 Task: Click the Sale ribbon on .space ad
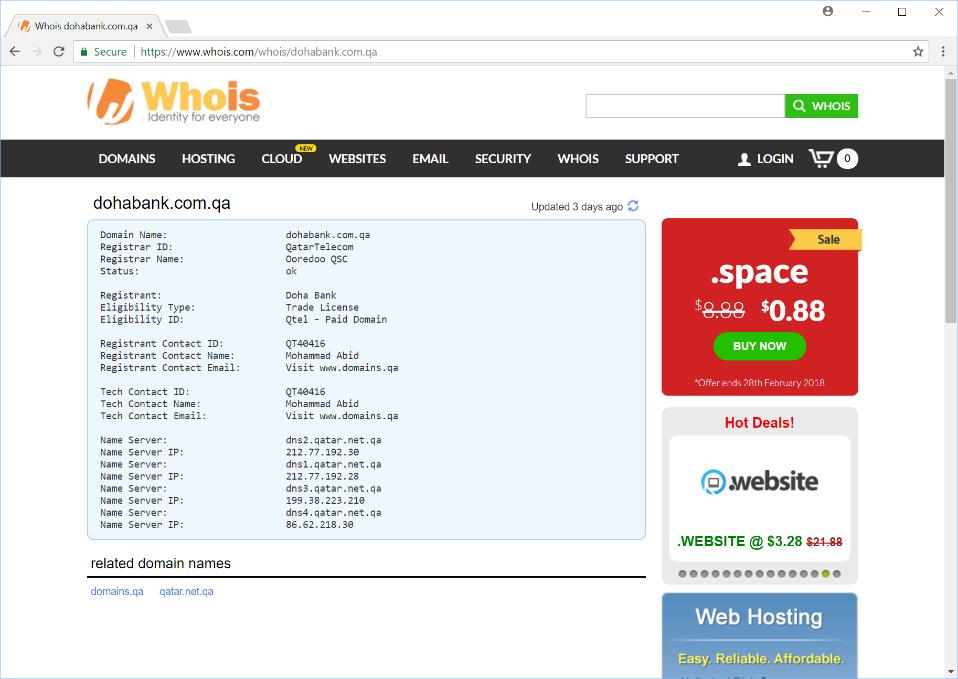point(826,240)
